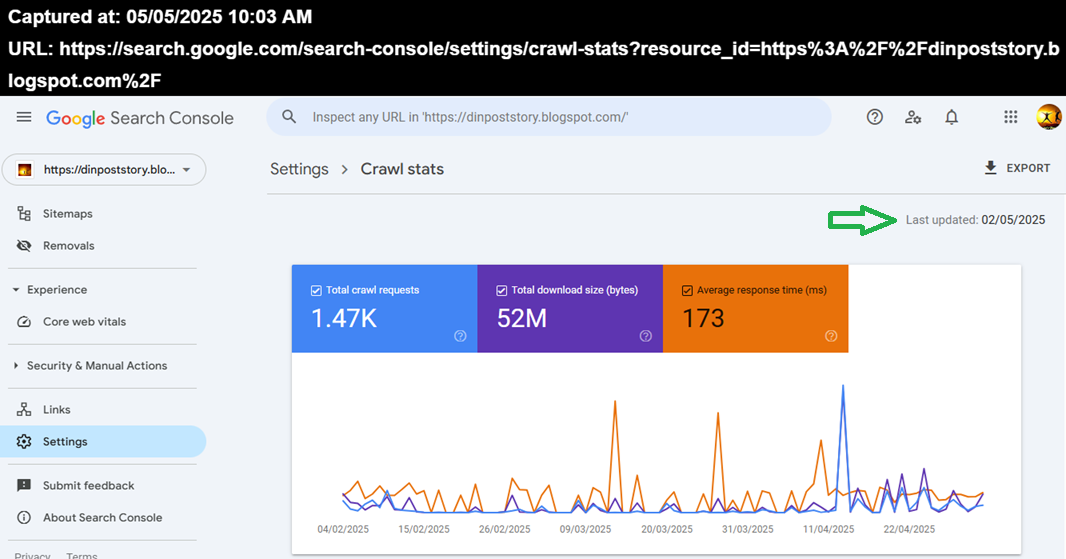Open the Help question mark icon

pyautogui.click(x=874, y=117)
